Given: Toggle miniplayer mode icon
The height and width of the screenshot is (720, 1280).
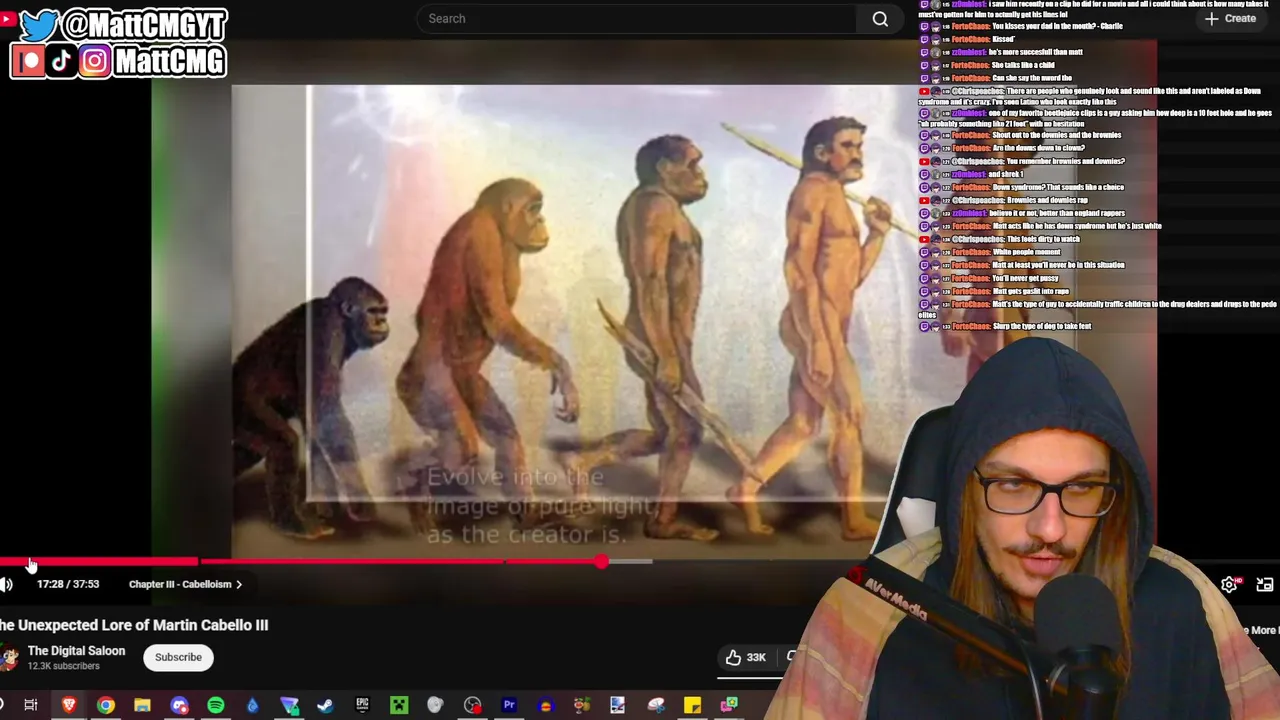Looking at the screenshot, I should tap(1265, 585).
